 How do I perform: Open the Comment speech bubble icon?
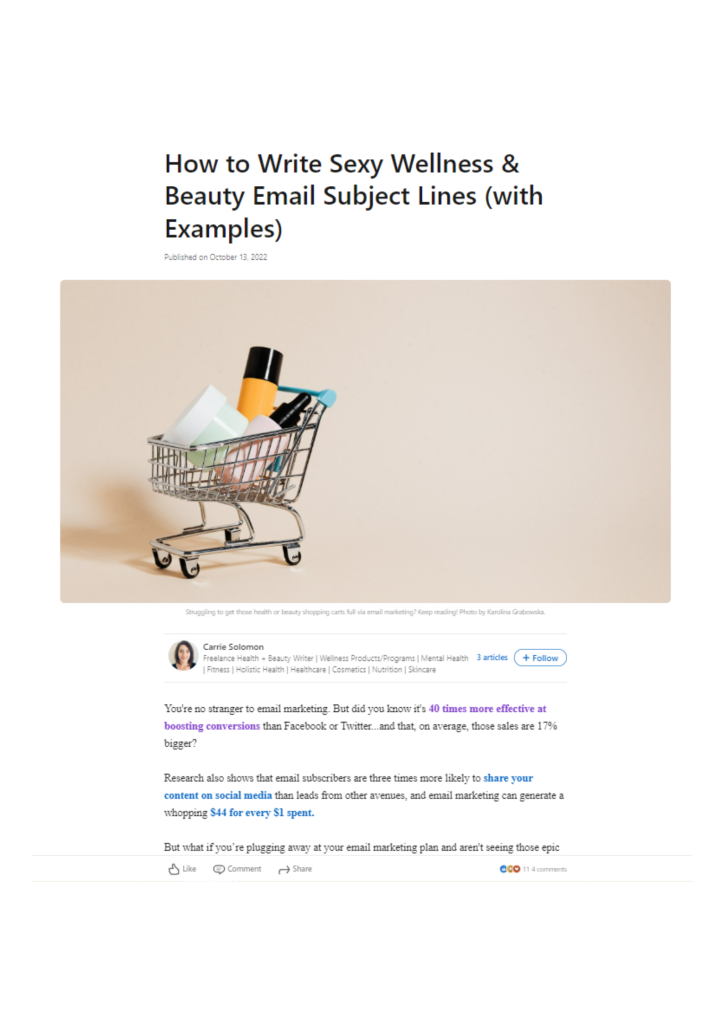[219, 869]
